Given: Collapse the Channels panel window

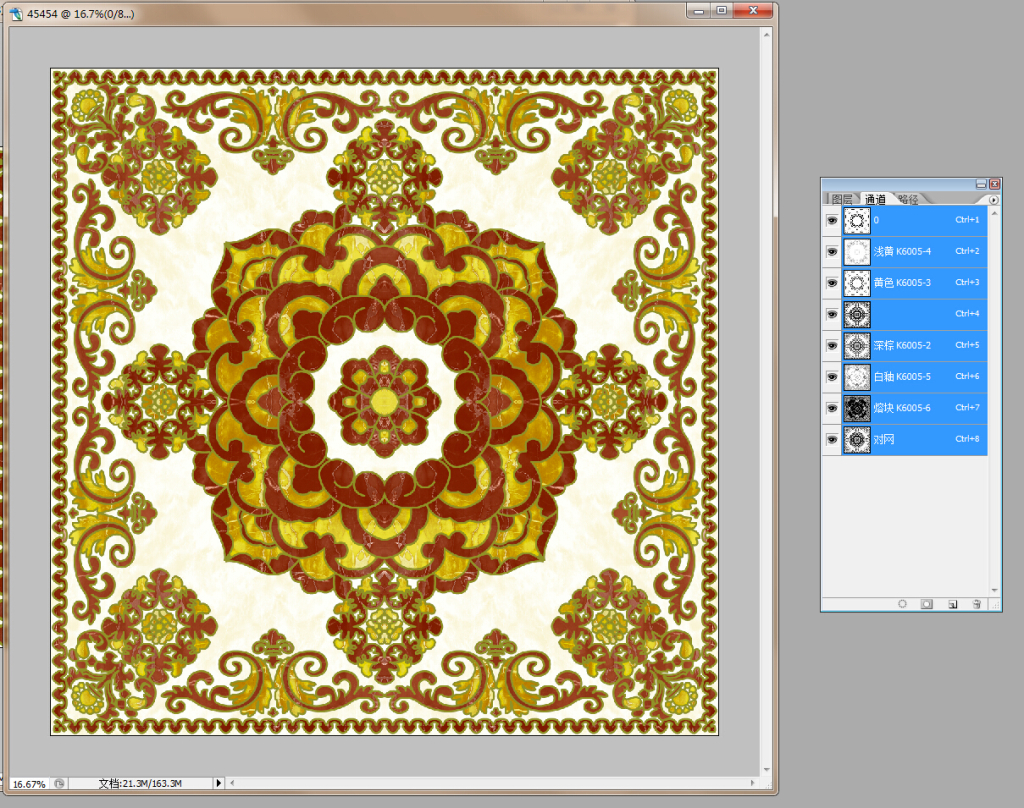Looking at the screenshot, I should pyautogui.click(x=981, y=184).
